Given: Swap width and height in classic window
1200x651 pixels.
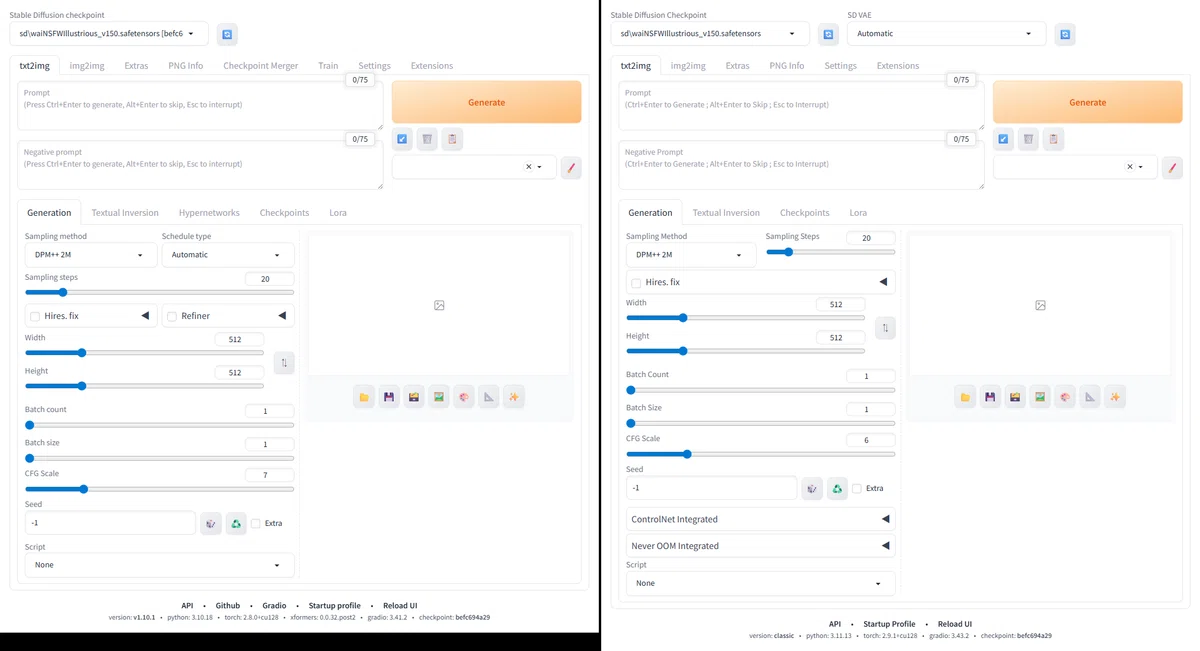Looking at the screenshot, I should click(x=885, y=328).
